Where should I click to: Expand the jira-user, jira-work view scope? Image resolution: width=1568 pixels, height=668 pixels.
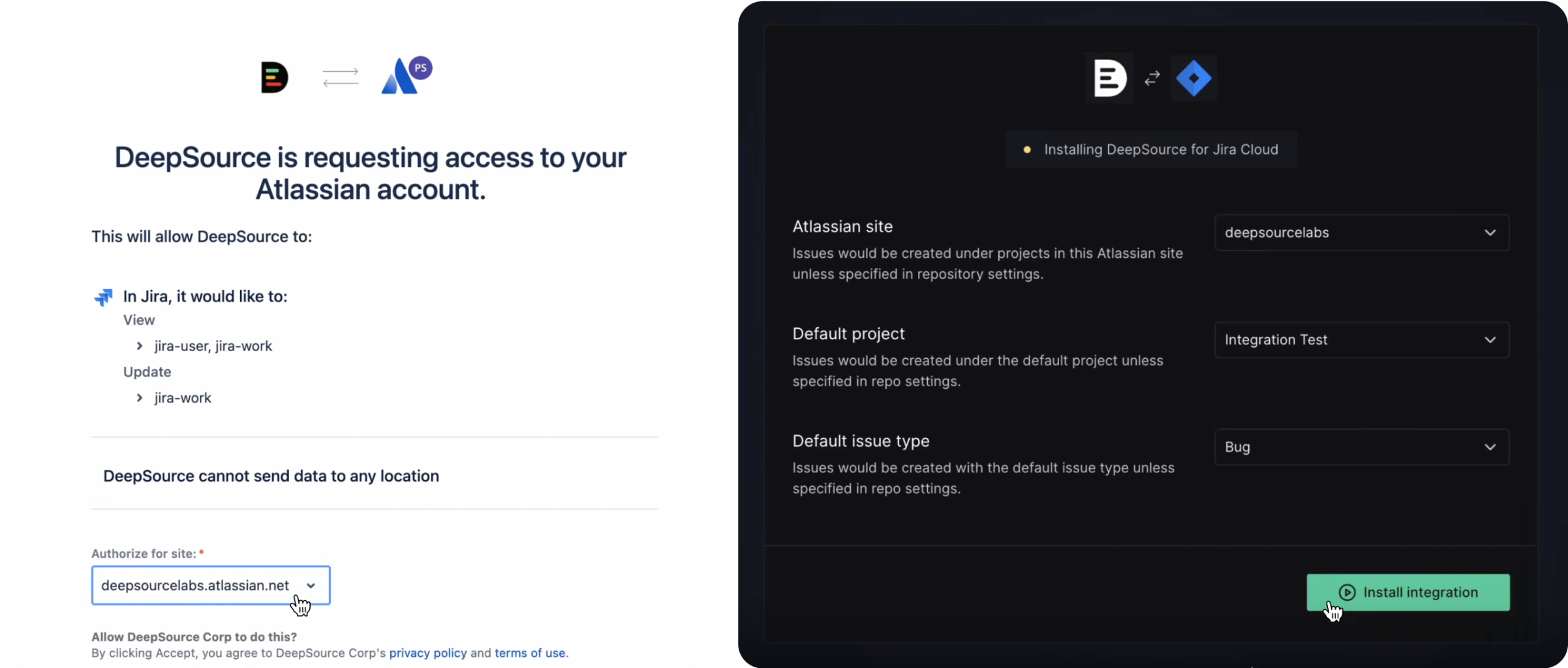coord(140,346)
